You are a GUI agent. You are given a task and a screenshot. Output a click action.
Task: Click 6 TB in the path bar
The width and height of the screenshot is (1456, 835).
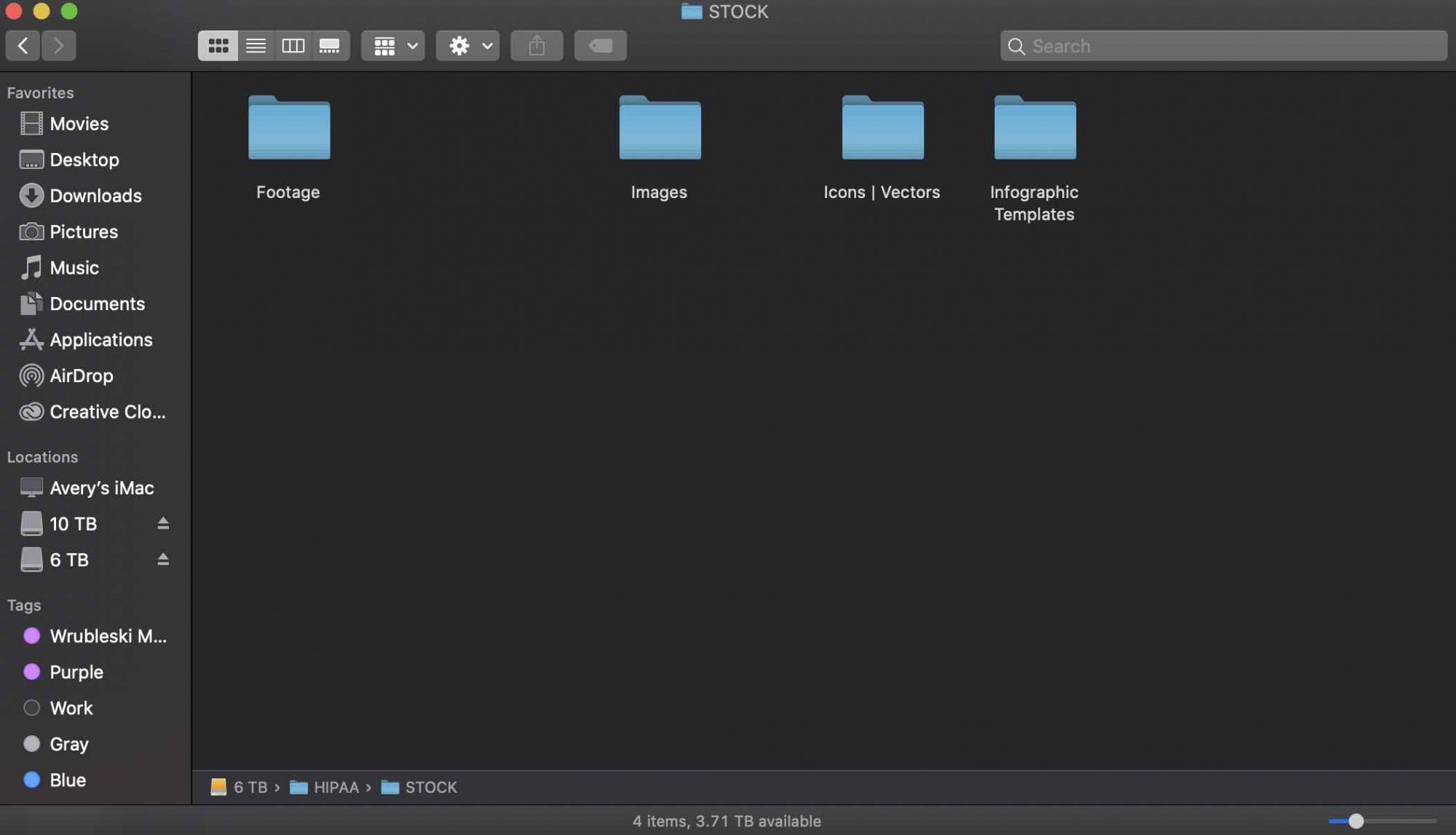[x=250, y=787]
